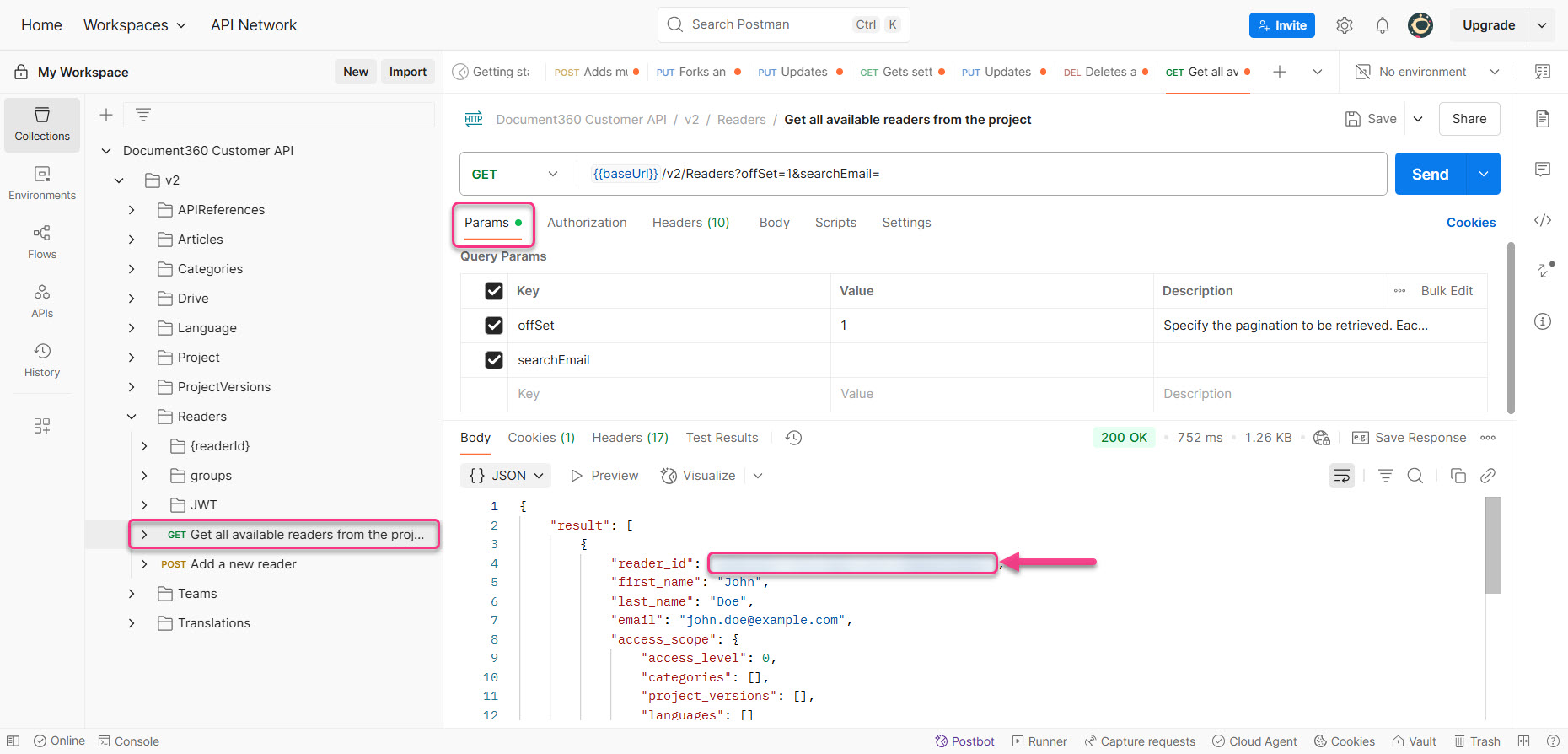
Task: Click the collections filter icon
Action: (x=143, y=115)
